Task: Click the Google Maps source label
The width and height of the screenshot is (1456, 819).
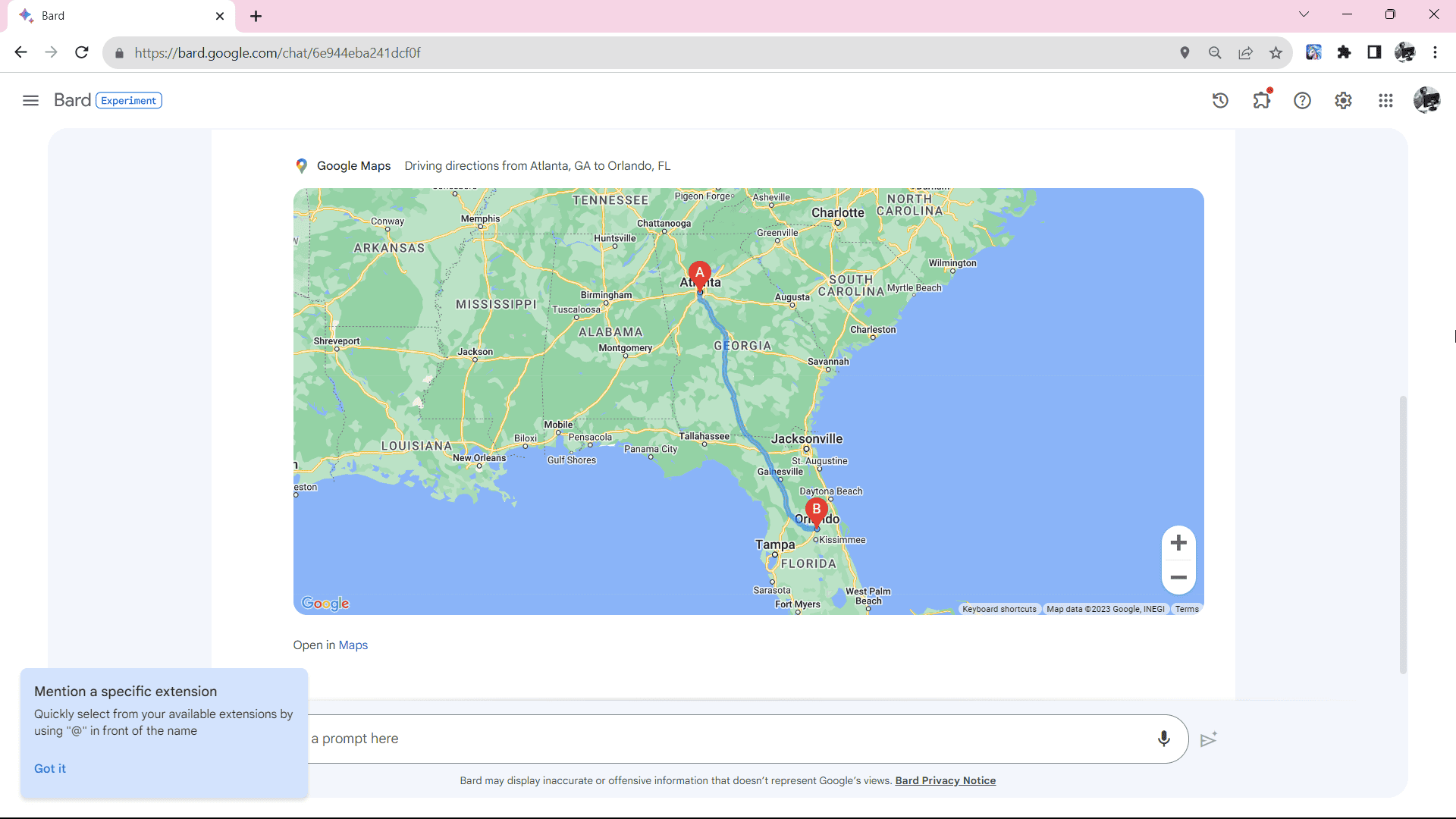Action: (353, 166)
